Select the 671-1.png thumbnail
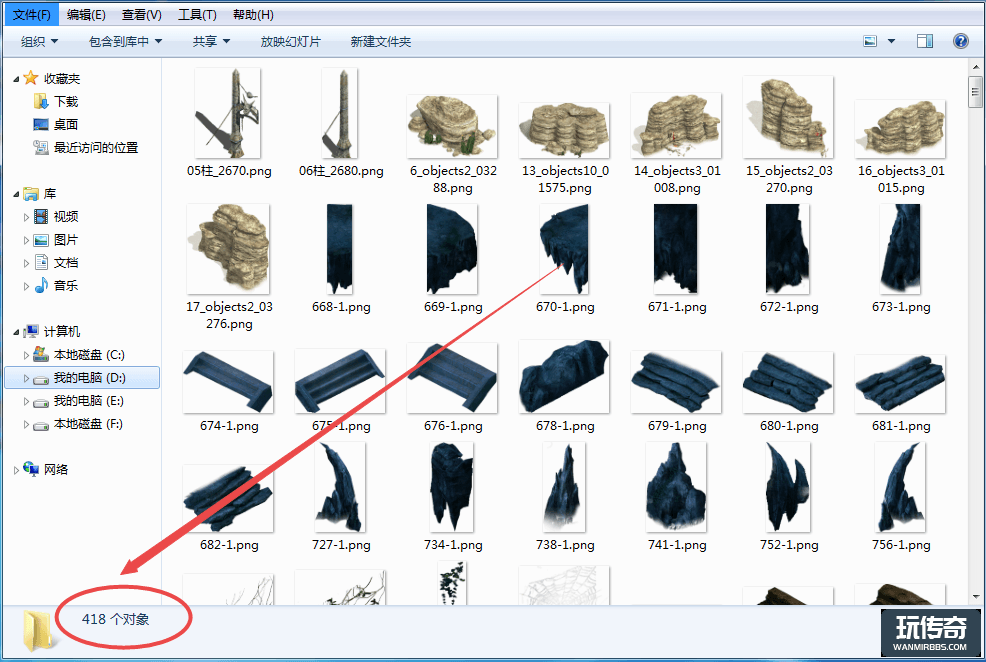This screenshot has width=986, height=662. point(677,249)
